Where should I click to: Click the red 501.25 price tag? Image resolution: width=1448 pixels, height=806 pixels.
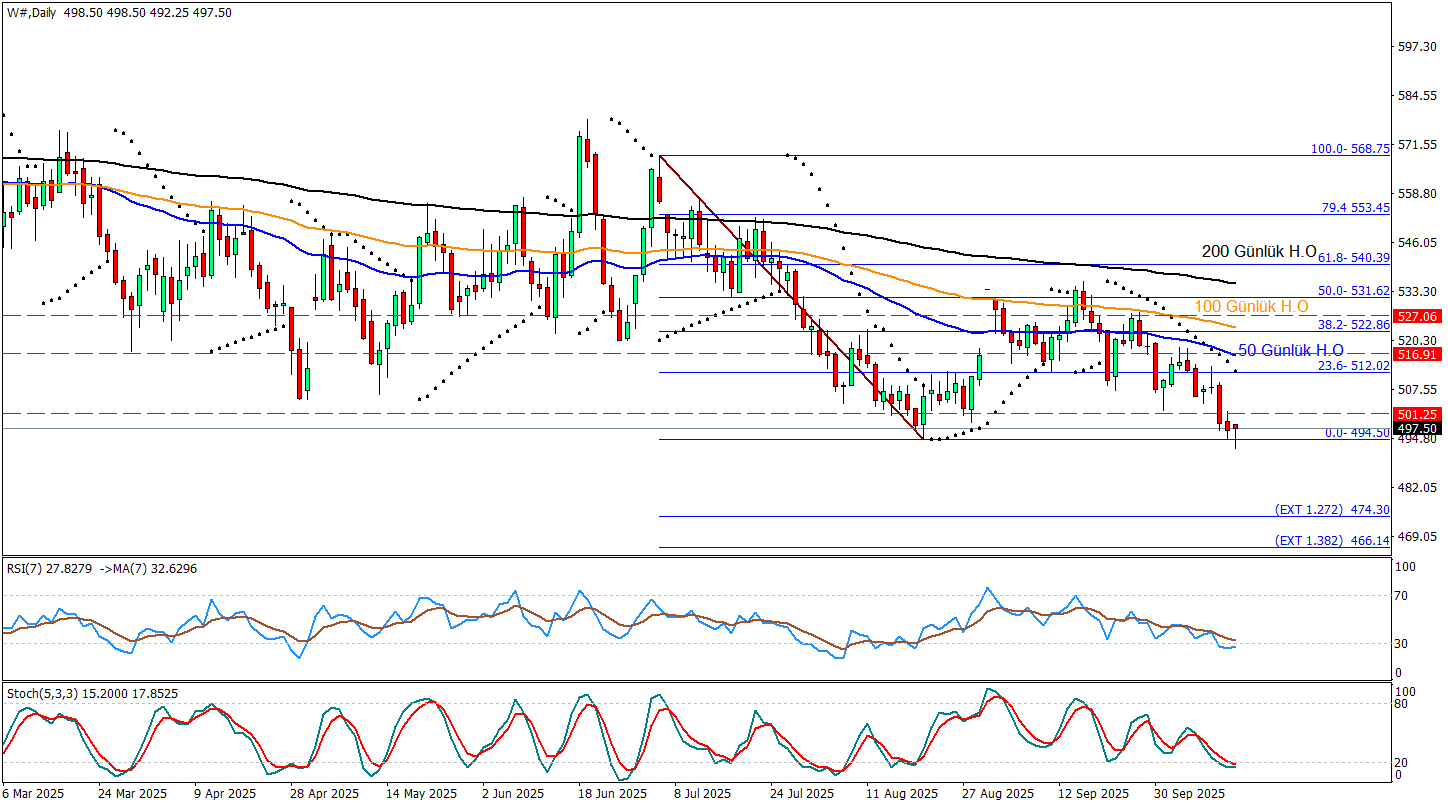(1418, 414)
